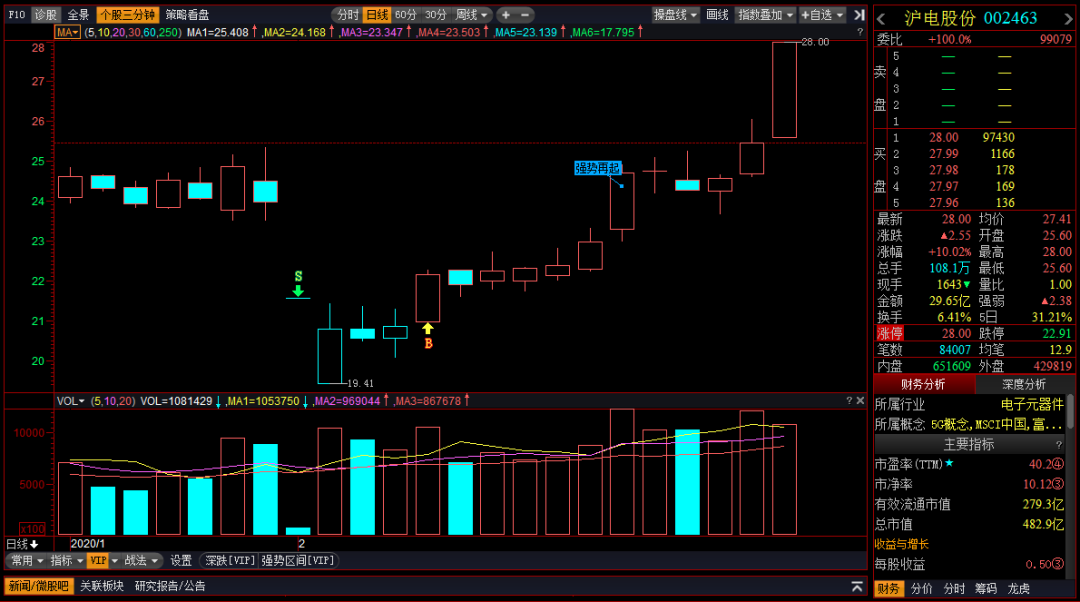Click the 设置 settings button
The width and height of the screenshot is (1080, 602).
click(x=180, y=561)
